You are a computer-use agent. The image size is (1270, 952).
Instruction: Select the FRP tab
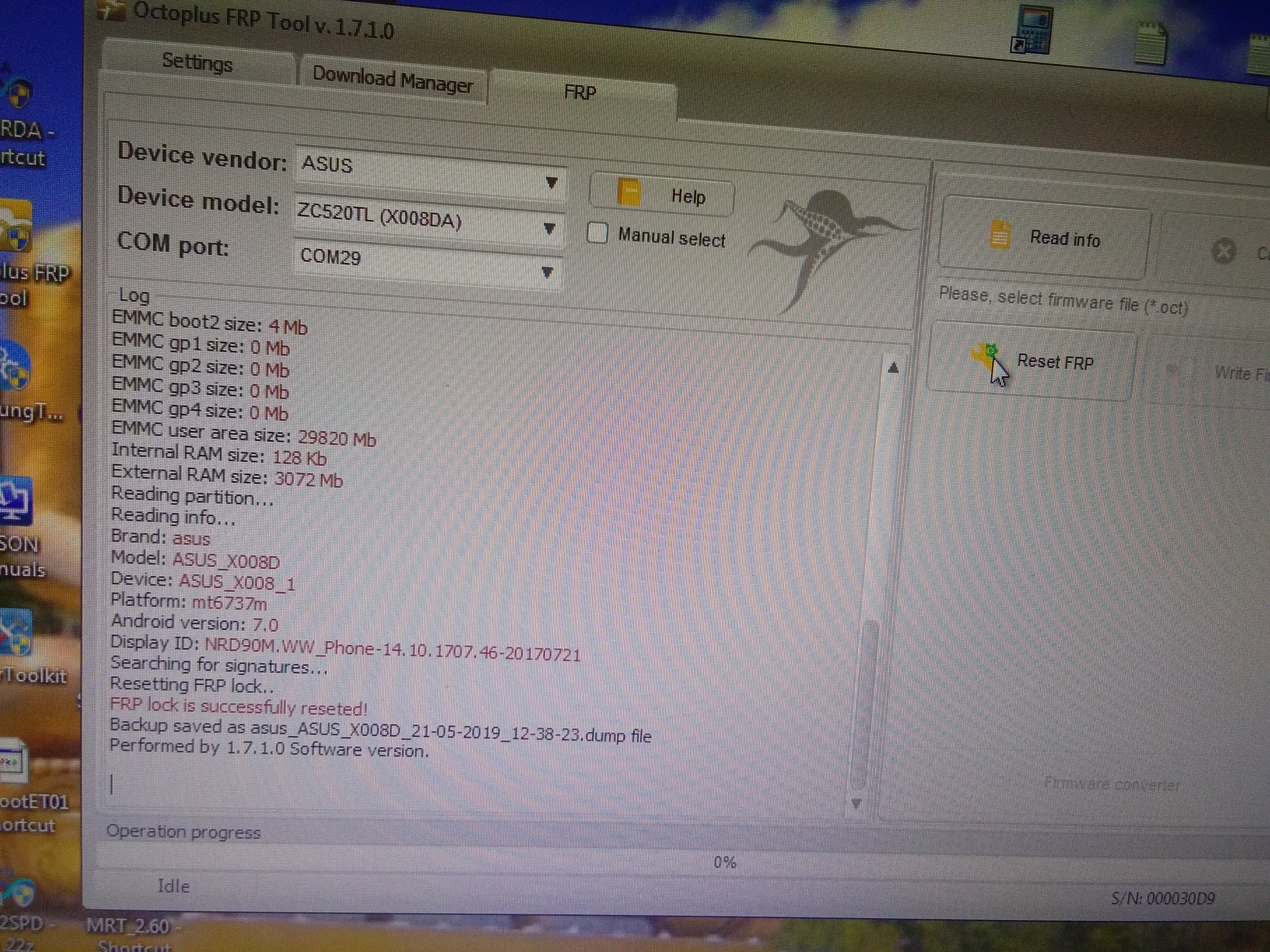coord(580,93)
